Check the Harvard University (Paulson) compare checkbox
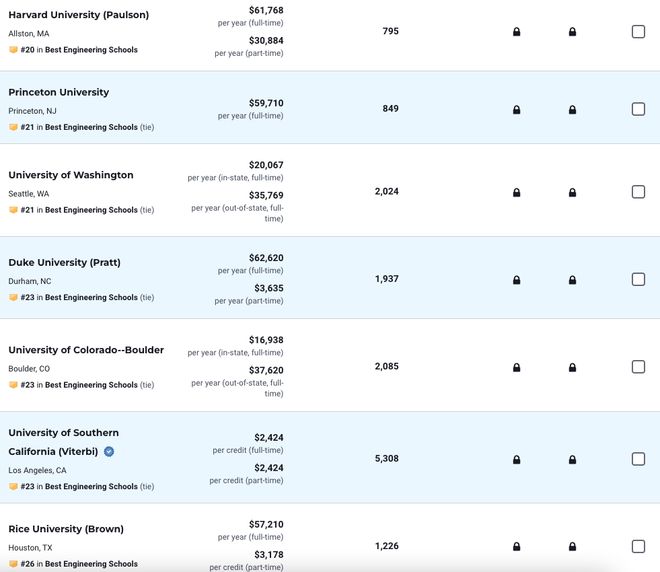The width and height of the screenshot is (660, 572). tap(638, 32)
